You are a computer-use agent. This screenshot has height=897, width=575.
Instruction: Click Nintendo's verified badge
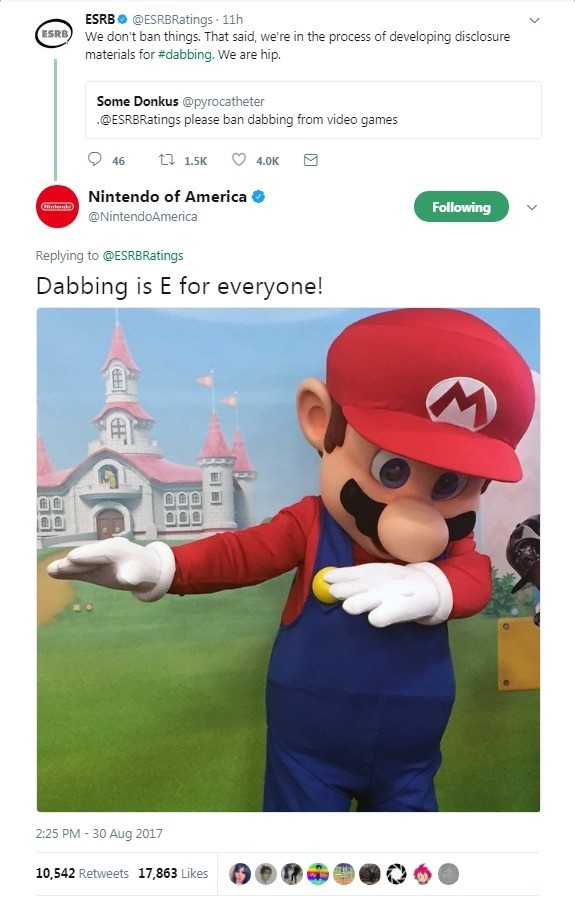pyautogui.click(x=259, y=197)
